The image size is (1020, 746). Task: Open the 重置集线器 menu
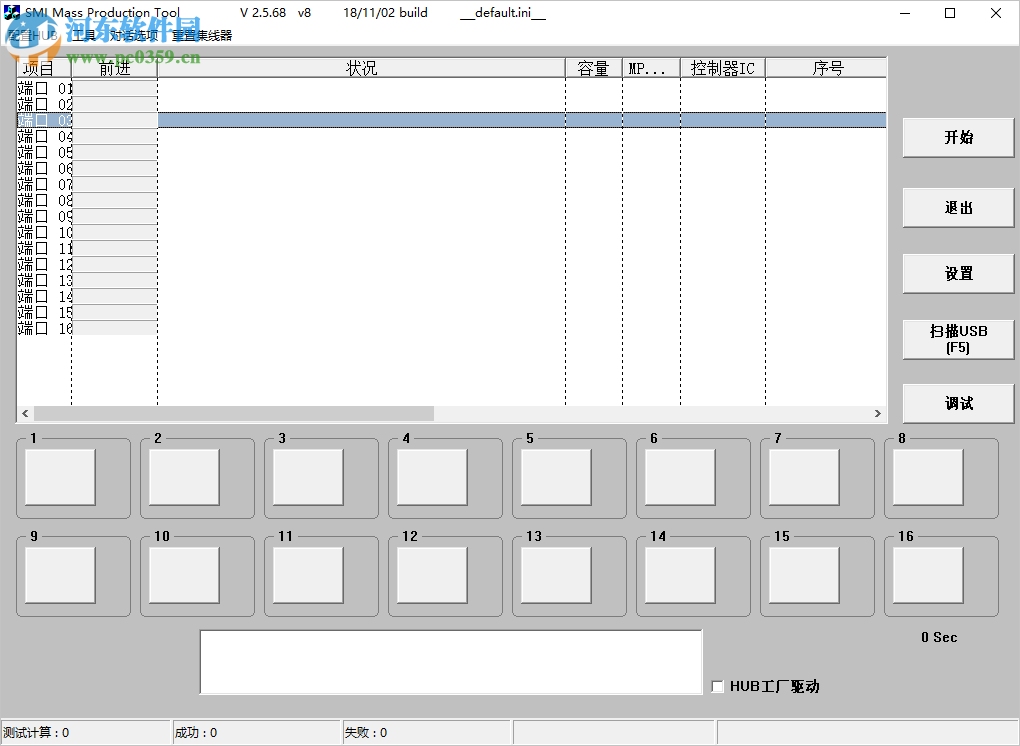(202, 35)
